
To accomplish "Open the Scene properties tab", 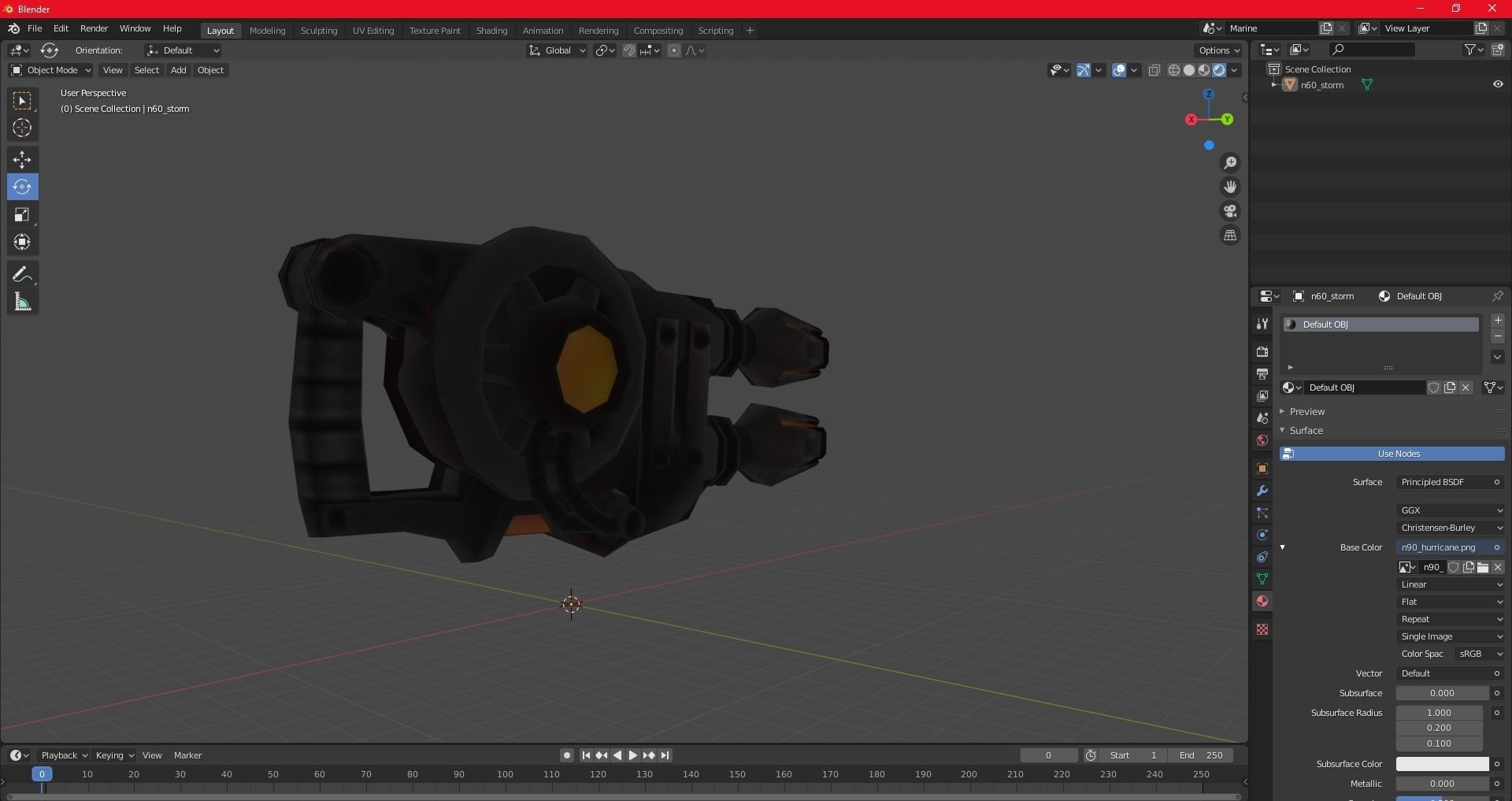I will [1262, 418].
